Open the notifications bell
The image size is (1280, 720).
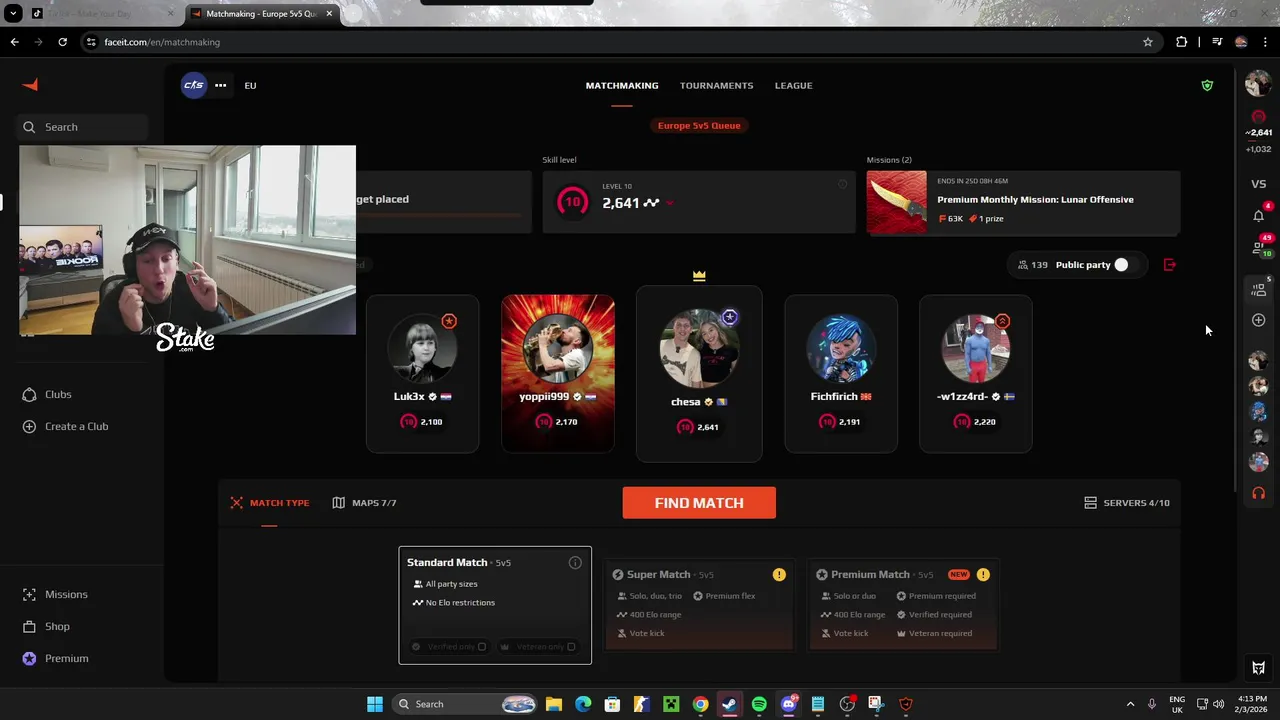1258,215
